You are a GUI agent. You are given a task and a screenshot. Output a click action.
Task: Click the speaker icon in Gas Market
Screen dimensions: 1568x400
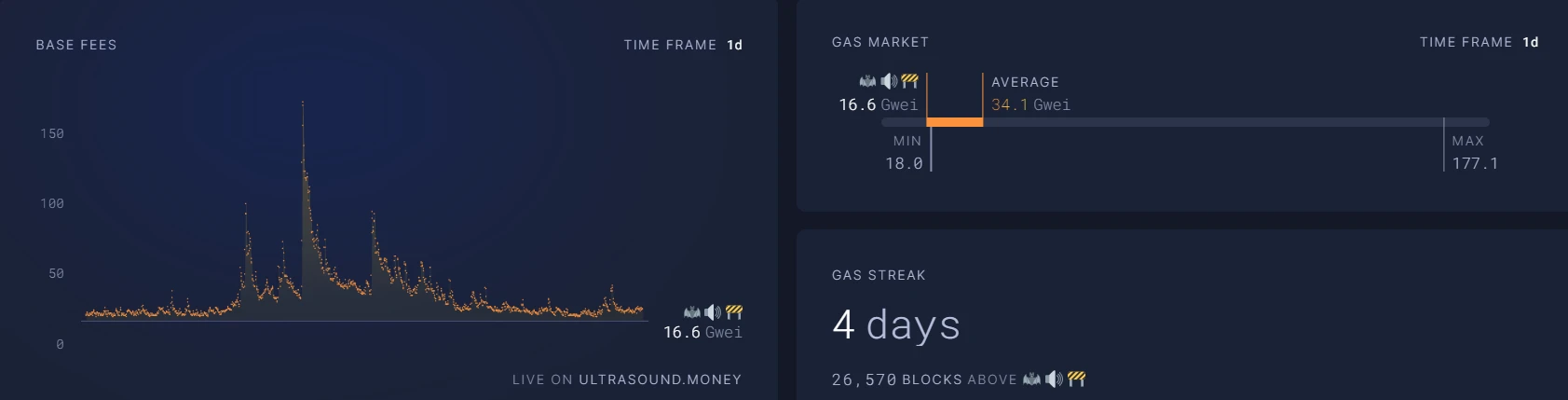pos(889,81)
